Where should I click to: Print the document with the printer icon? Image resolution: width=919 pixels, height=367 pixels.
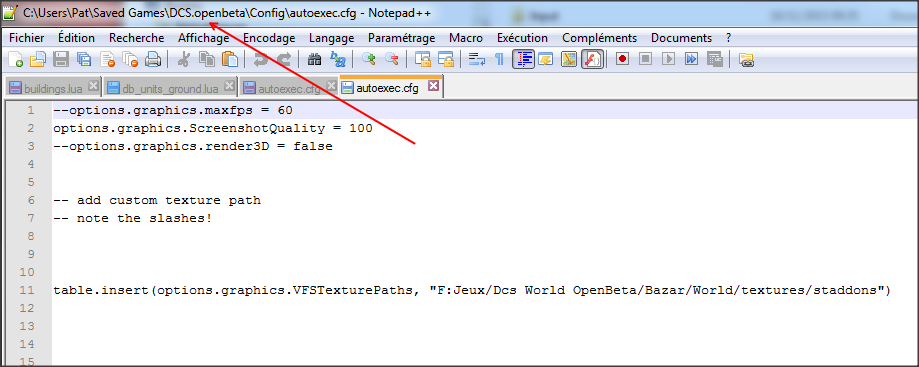point(153,59)
